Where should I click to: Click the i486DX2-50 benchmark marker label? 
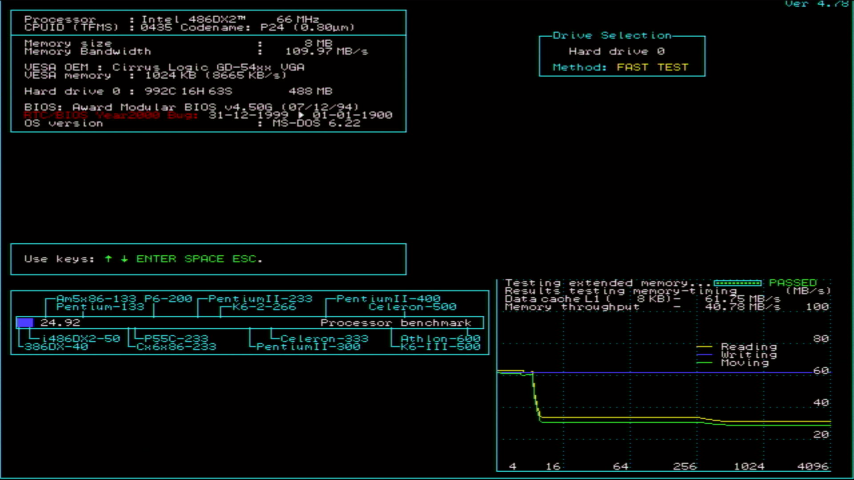[80, 339]
